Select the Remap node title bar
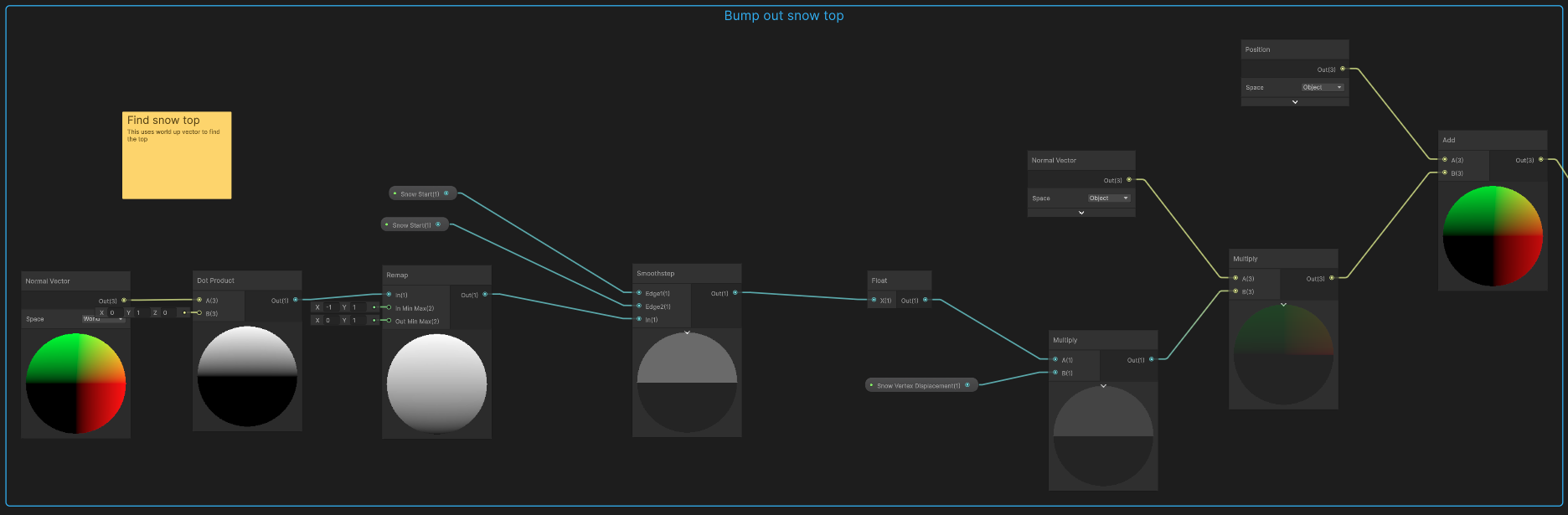This screenshot has width=1568, height=515. point(436,275)
